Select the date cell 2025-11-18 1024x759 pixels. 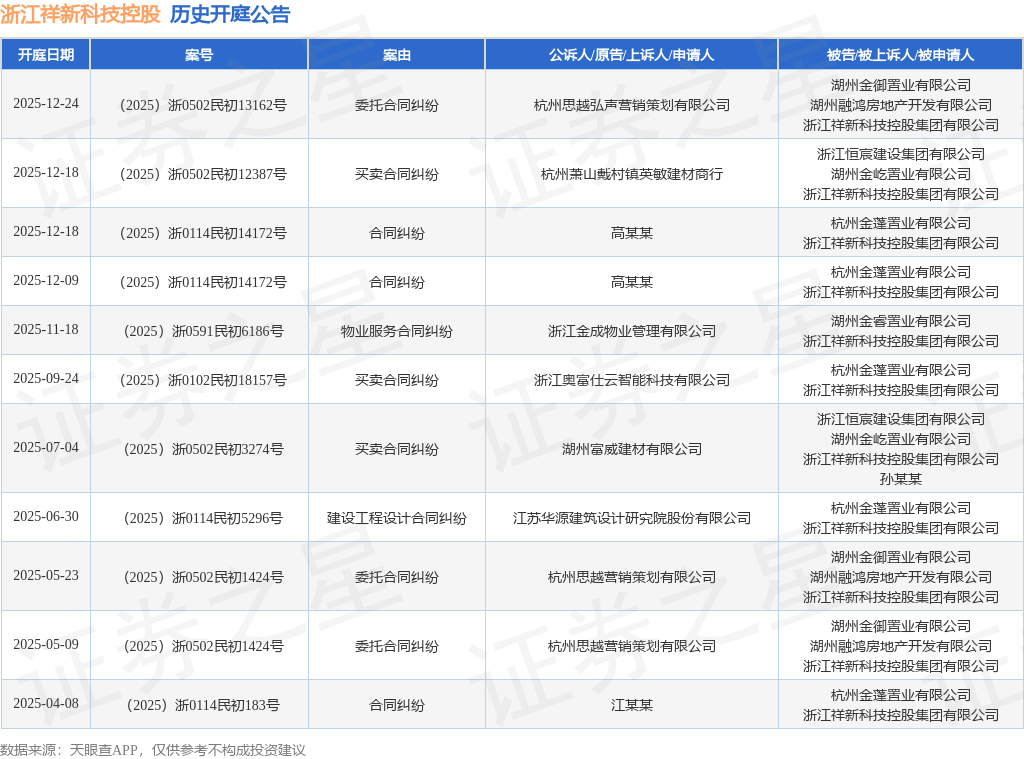point(46,329)
